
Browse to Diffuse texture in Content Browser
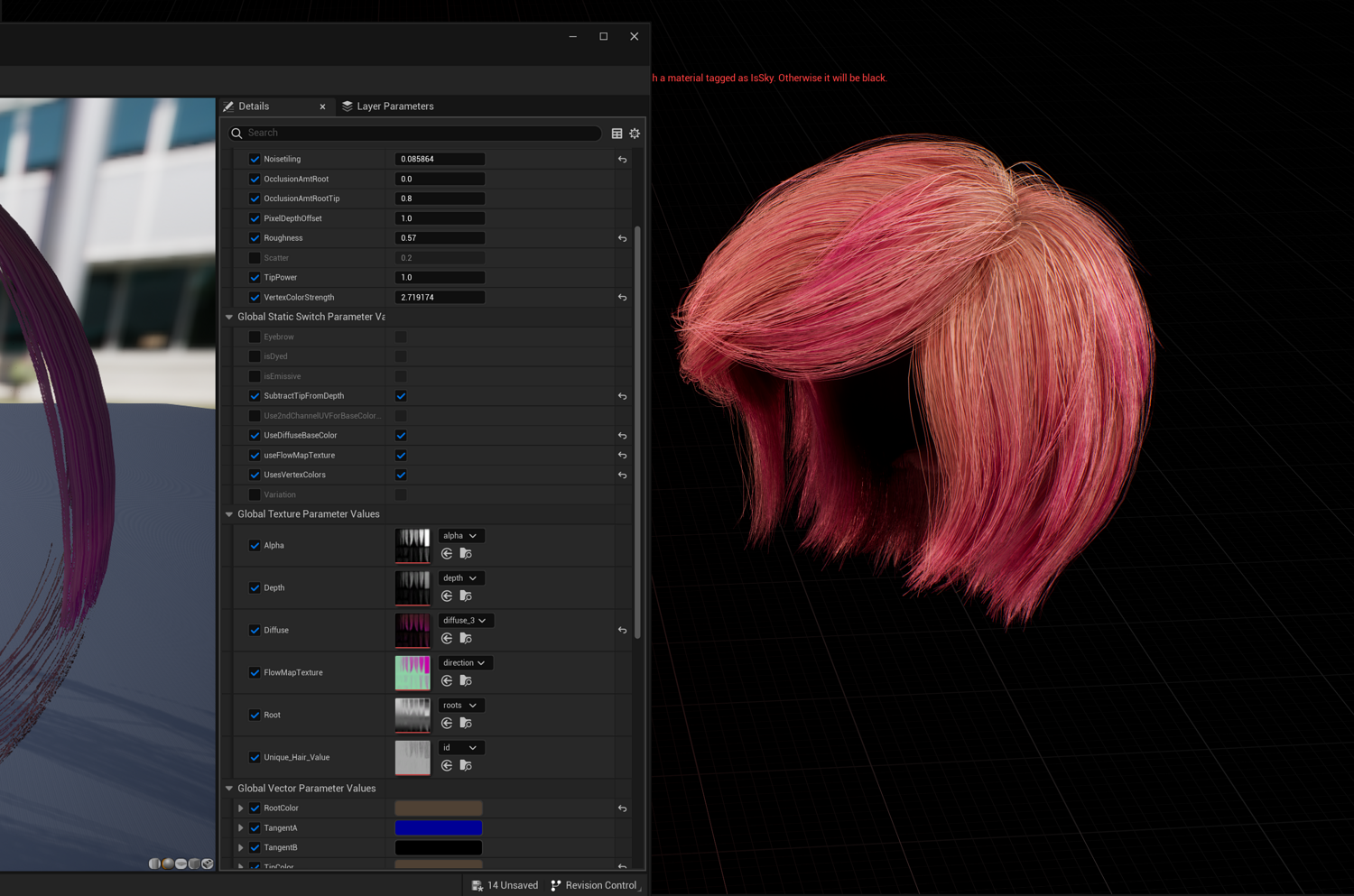pyautogui.click(x=466, y=639)
